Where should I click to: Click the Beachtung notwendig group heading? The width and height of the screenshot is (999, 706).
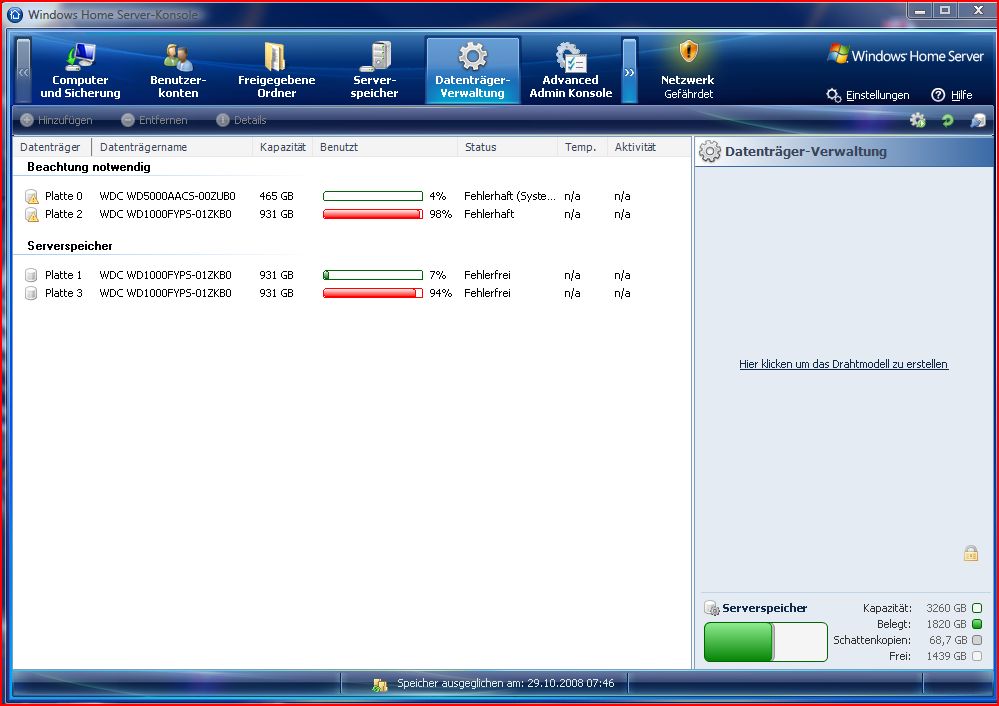(x=89, y=167)
